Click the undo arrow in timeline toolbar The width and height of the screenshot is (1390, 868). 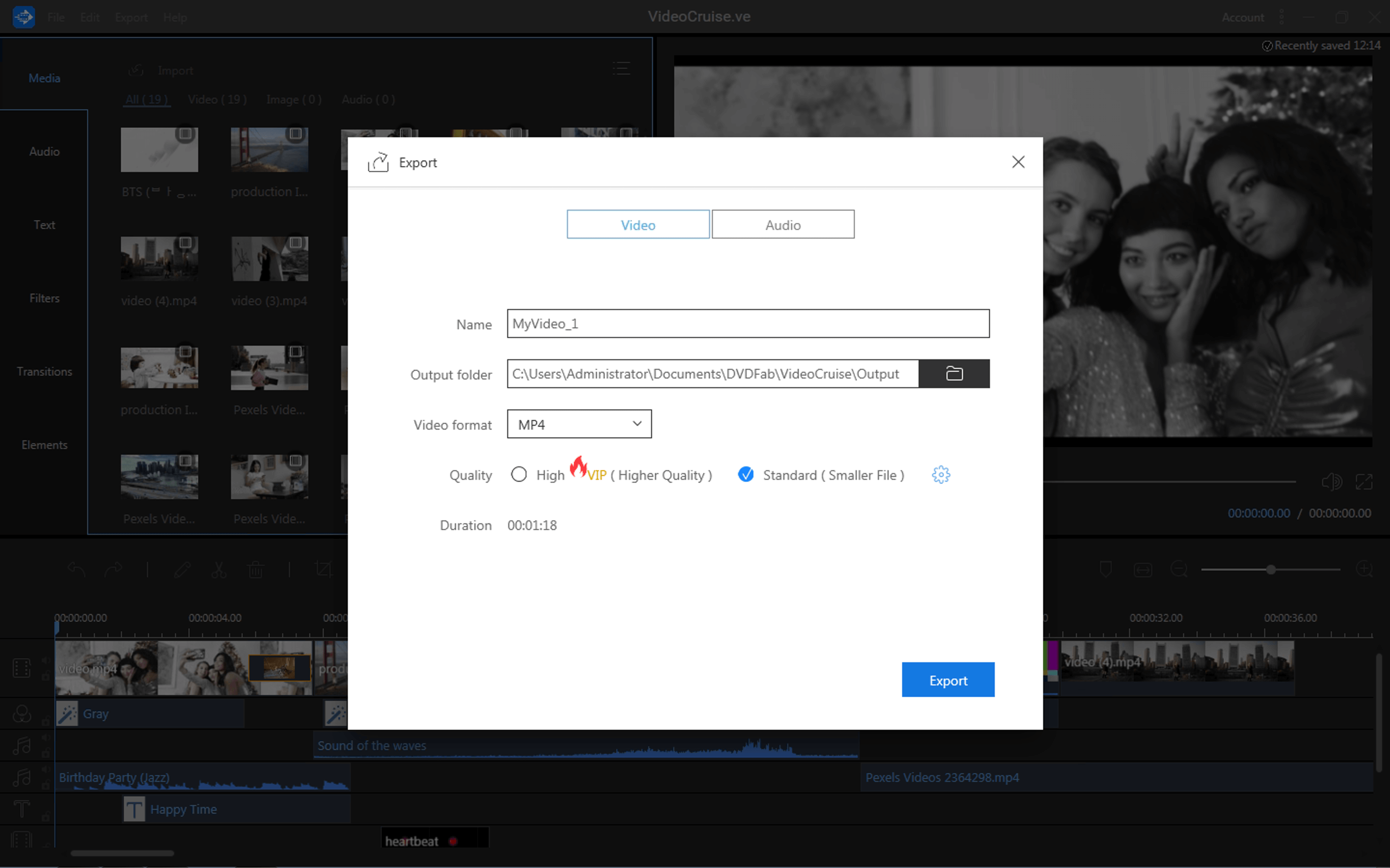77,570
